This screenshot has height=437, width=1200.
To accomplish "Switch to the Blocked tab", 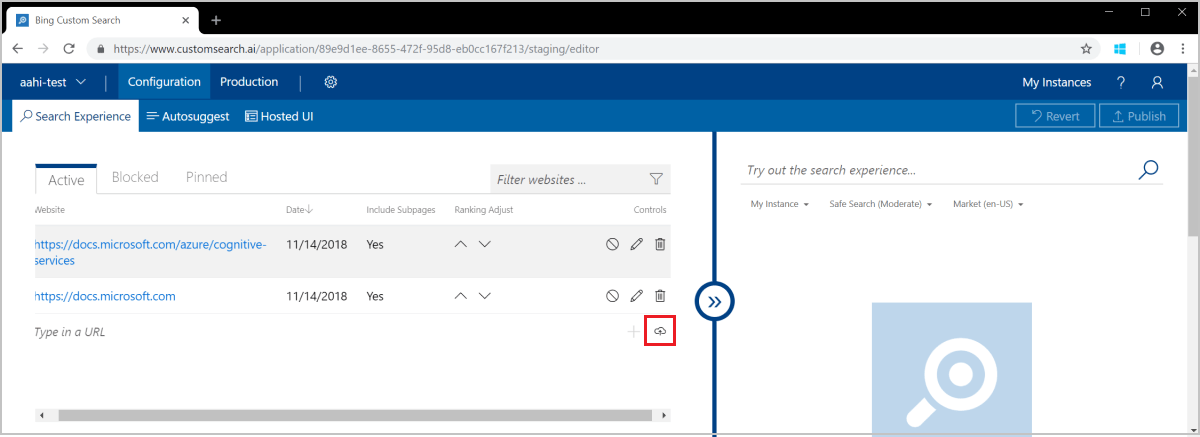I will pos(135,177).
